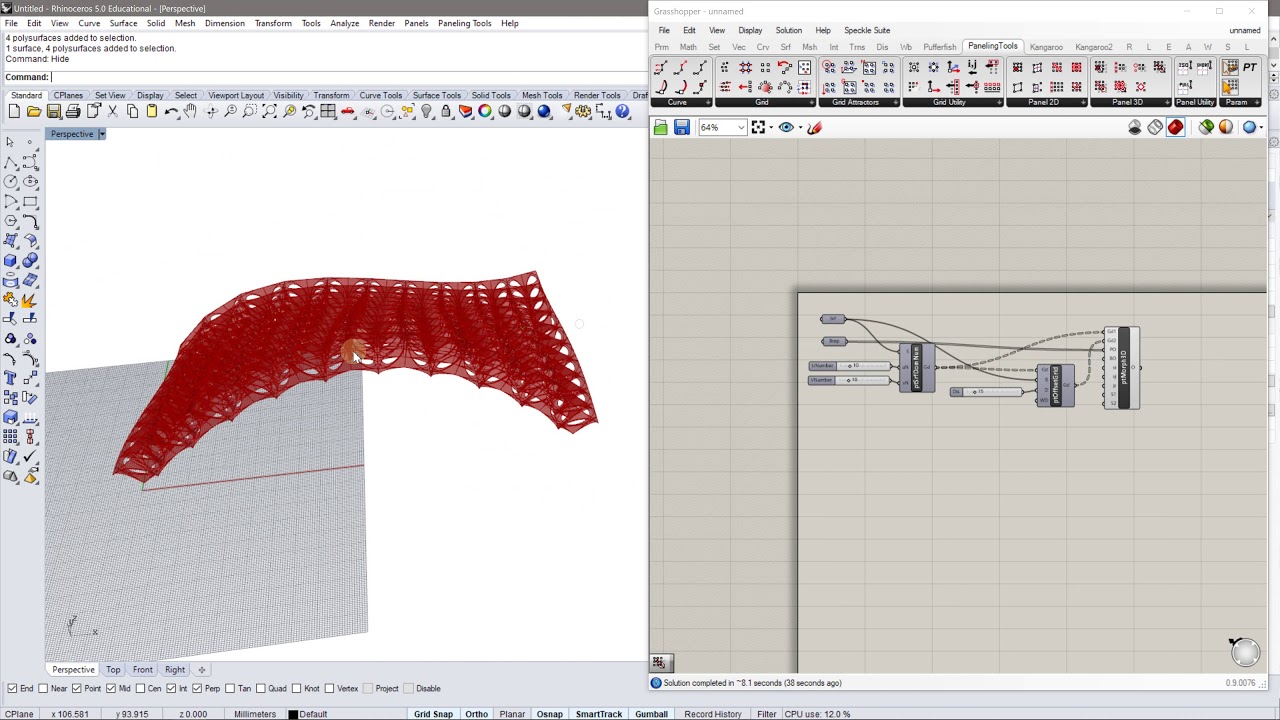Click the New file icon in Rhino toolbar
Image resolution: width=1280 pixels, height=720 pixels.
tap(14, 112)
